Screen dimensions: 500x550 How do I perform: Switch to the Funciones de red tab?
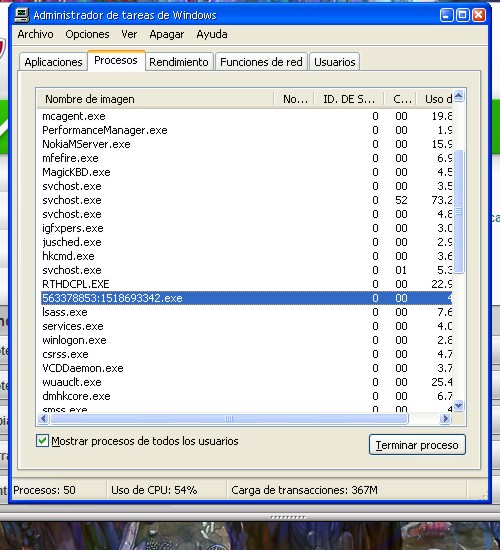(x=261, y=62)
